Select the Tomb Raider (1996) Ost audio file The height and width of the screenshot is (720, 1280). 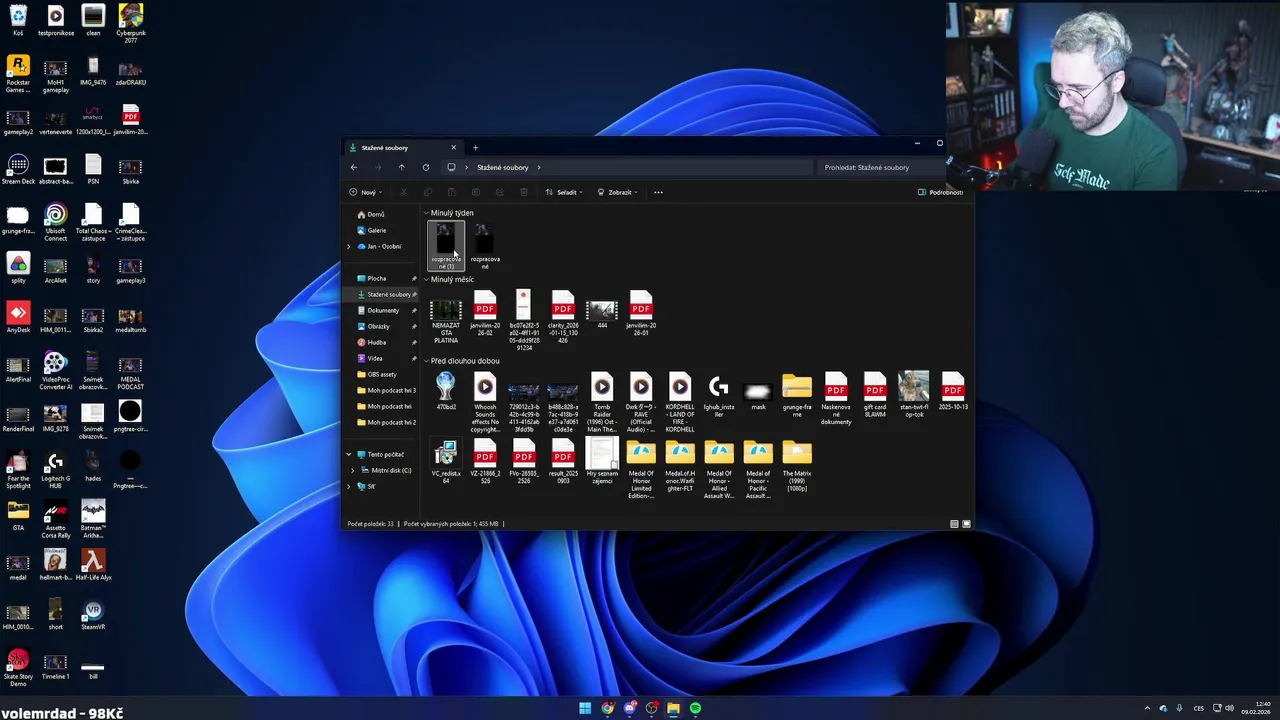(602, 403)
